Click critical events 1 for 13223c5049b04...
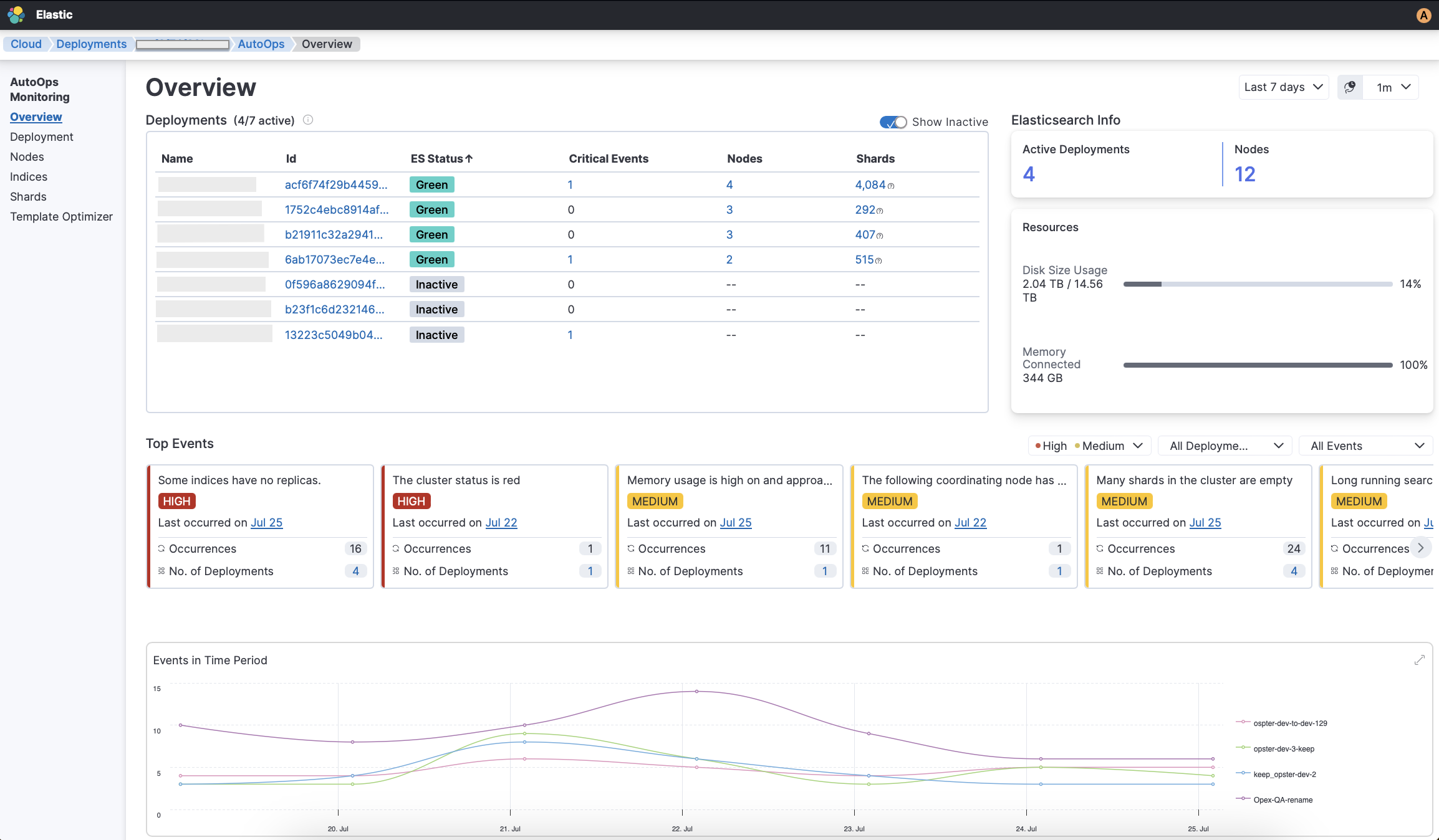 (x=570, y=335)
